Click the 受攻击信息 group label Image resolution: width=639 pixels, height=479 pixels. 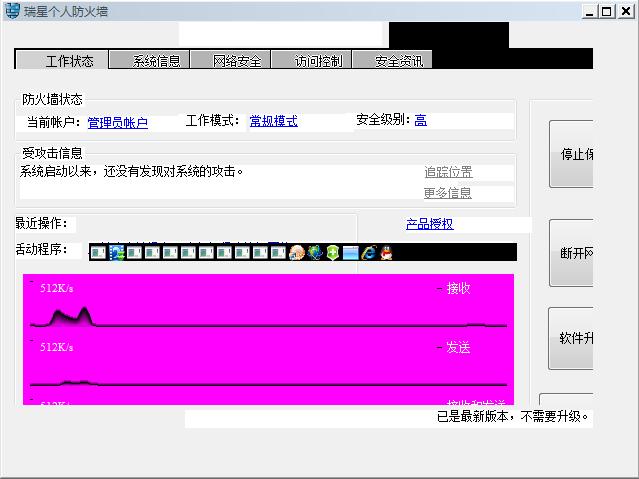(x=52, y=153)
